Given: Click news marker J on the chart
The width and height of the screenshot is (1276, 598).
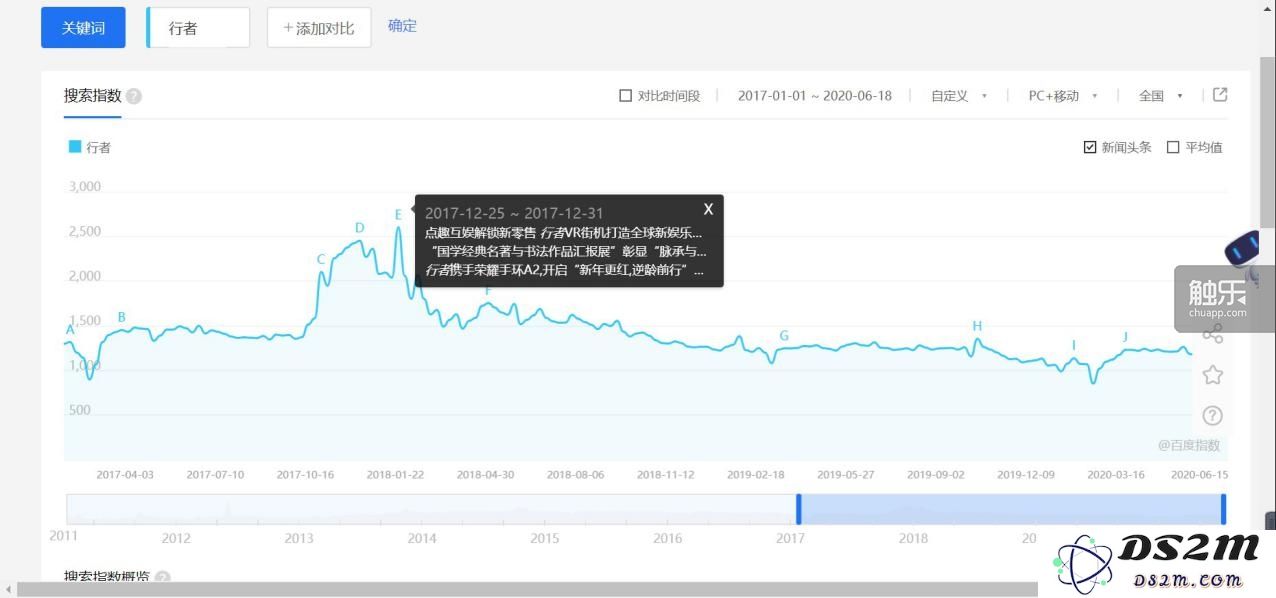Looking at the screenshot, I should point(1125,337).
